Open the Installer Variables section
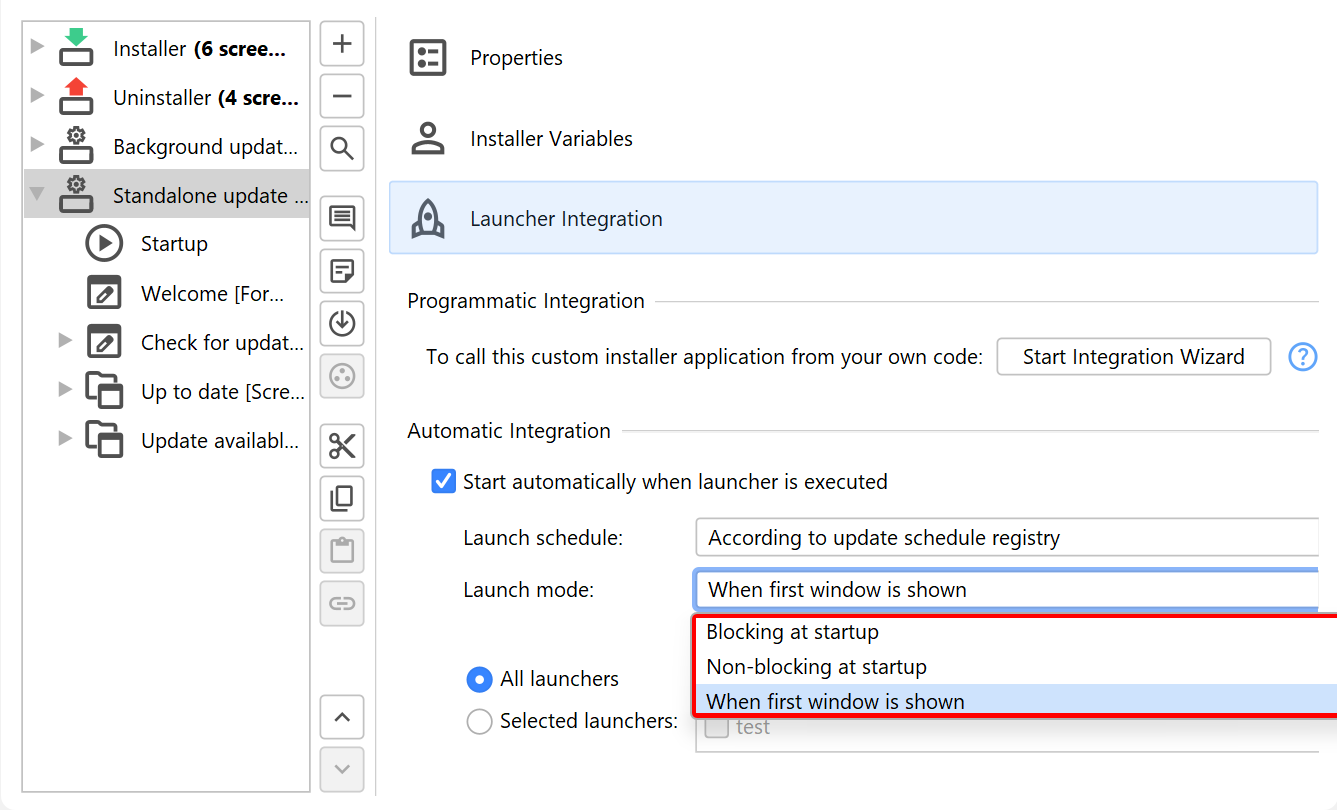This screenshot has width=1337, height=810. 551,139
